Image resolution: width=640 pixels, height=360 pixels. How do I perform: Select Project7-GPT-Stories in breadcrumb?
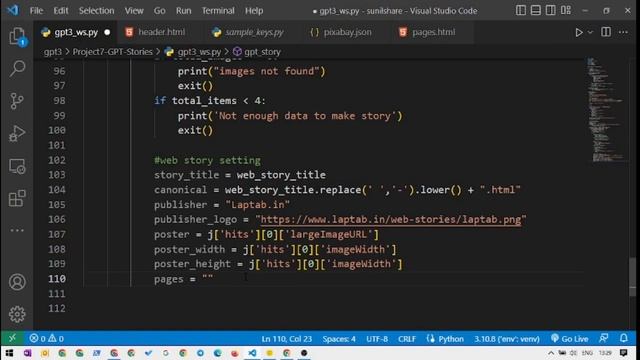pyautogui.click(x=112, y=52)
